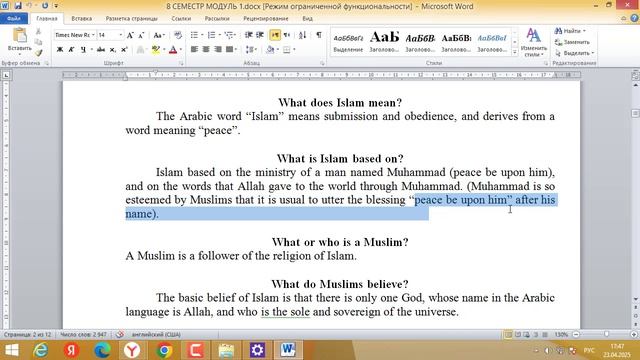
Task: Expand the bullets list dropdown arrow
Action: coord(202,36)
